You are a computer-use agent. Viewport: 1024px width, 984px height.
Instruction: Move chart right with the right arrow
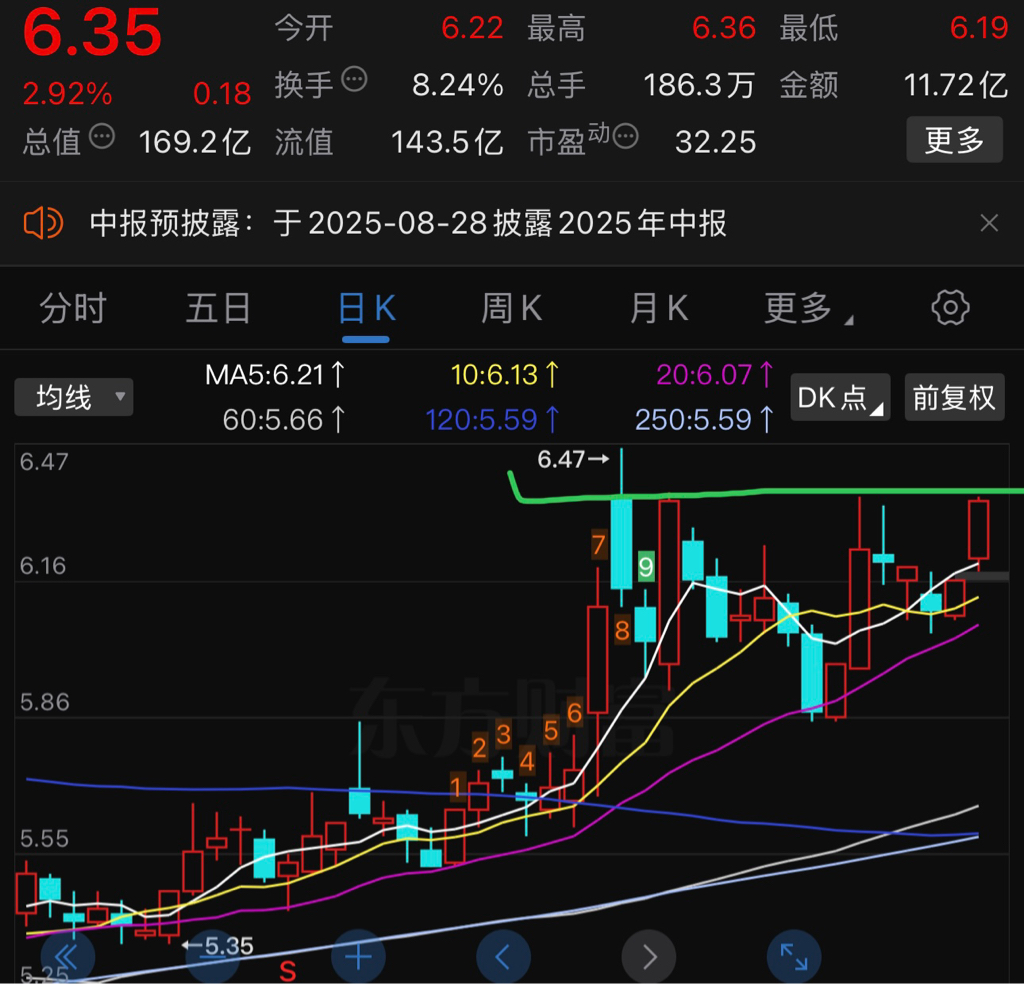(648, 957)
